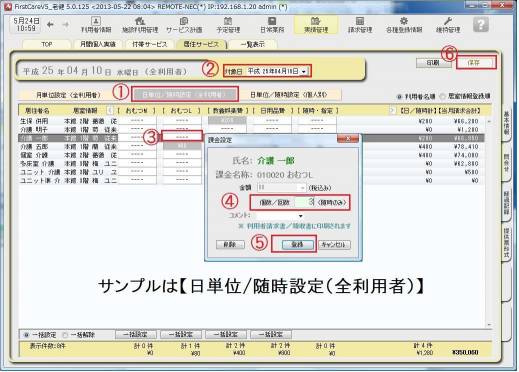This screenshot has width=519, height=372.
Task: Select the 居室情報登録順 sort radio button
Action: 442,97
